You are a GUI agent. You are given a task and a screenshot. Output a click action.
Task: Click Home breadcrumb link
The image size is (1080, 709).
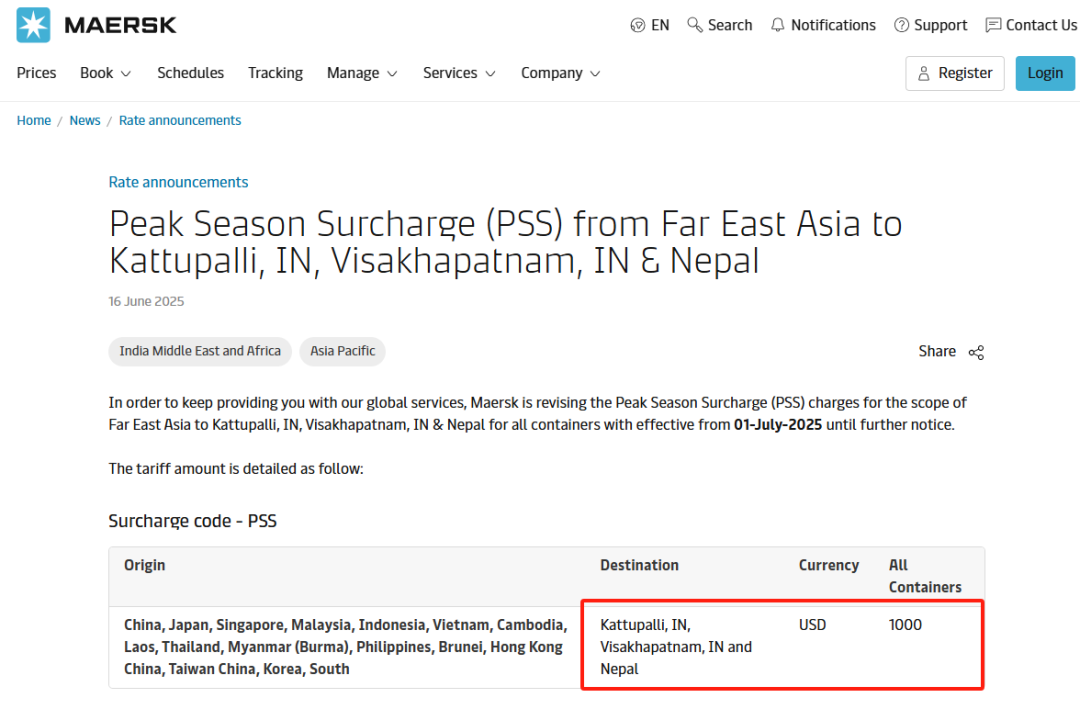click(34, 120)
